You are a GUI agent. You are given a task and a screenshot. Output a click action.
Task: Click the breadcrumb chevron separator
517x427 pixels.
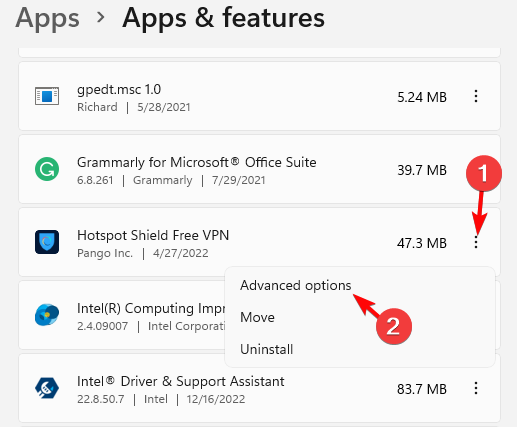click(100, 17)
